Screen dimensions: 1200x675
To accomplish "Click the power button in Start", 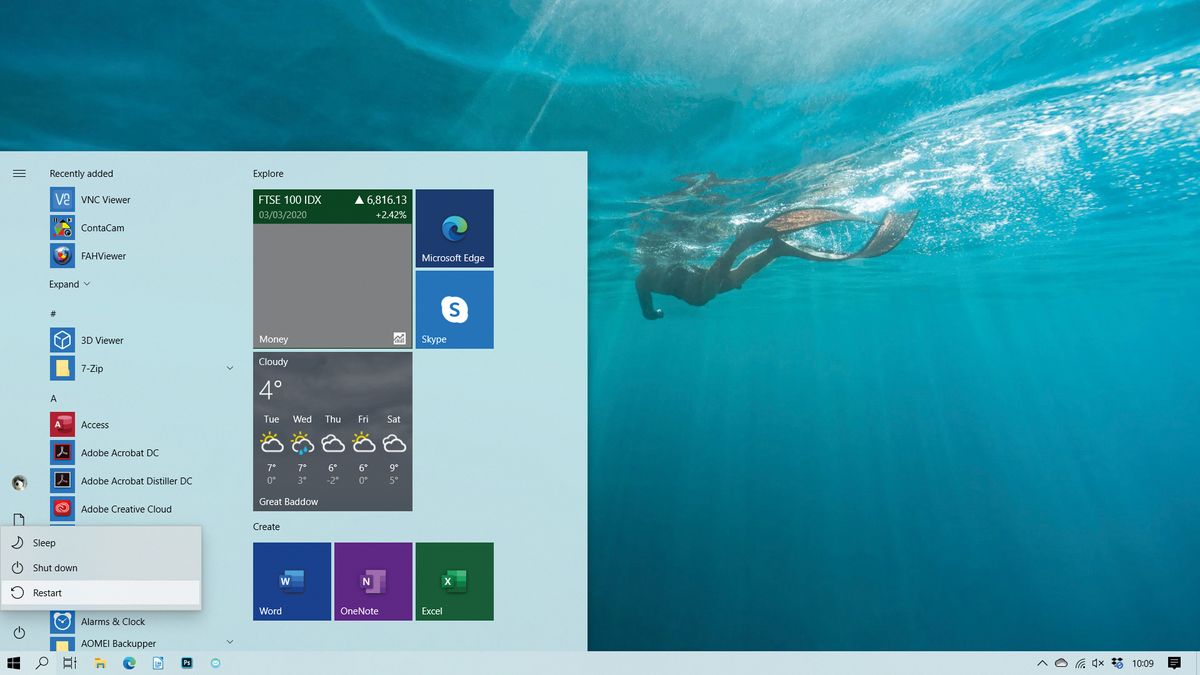I will click(x=19, y=633).
